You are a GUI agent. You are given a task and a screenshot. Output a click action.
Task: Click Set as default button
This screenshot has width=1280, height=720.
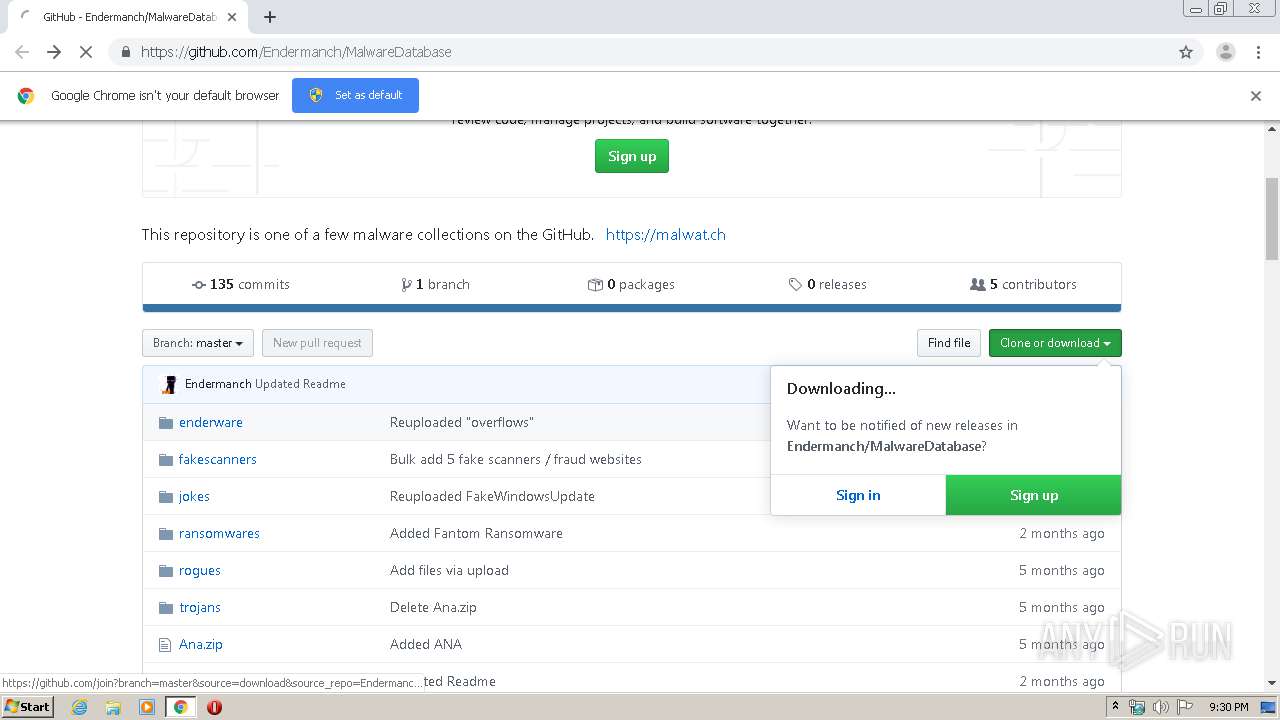[355, 95]
